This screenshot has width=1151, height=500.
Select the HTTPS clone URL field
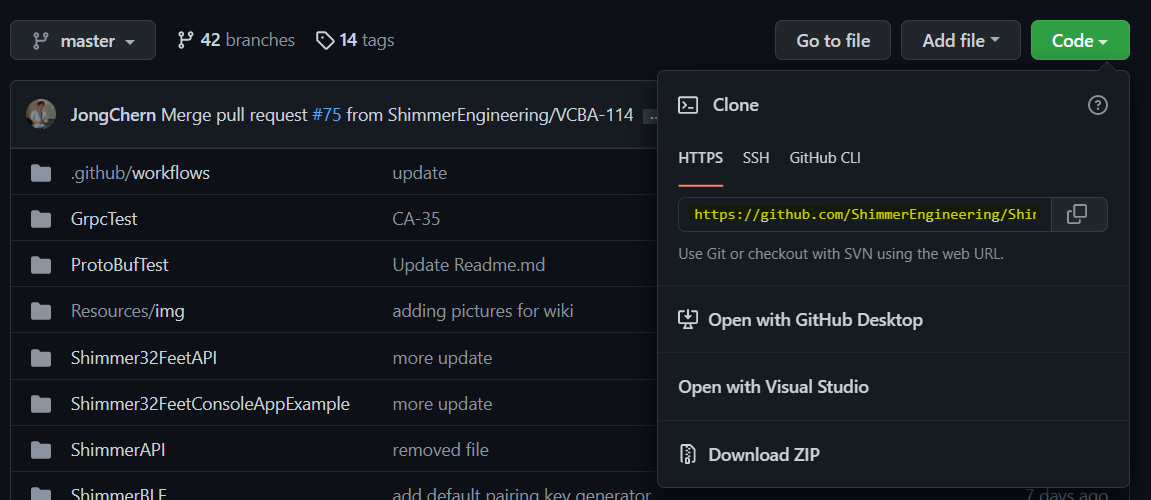coord(865,214)
